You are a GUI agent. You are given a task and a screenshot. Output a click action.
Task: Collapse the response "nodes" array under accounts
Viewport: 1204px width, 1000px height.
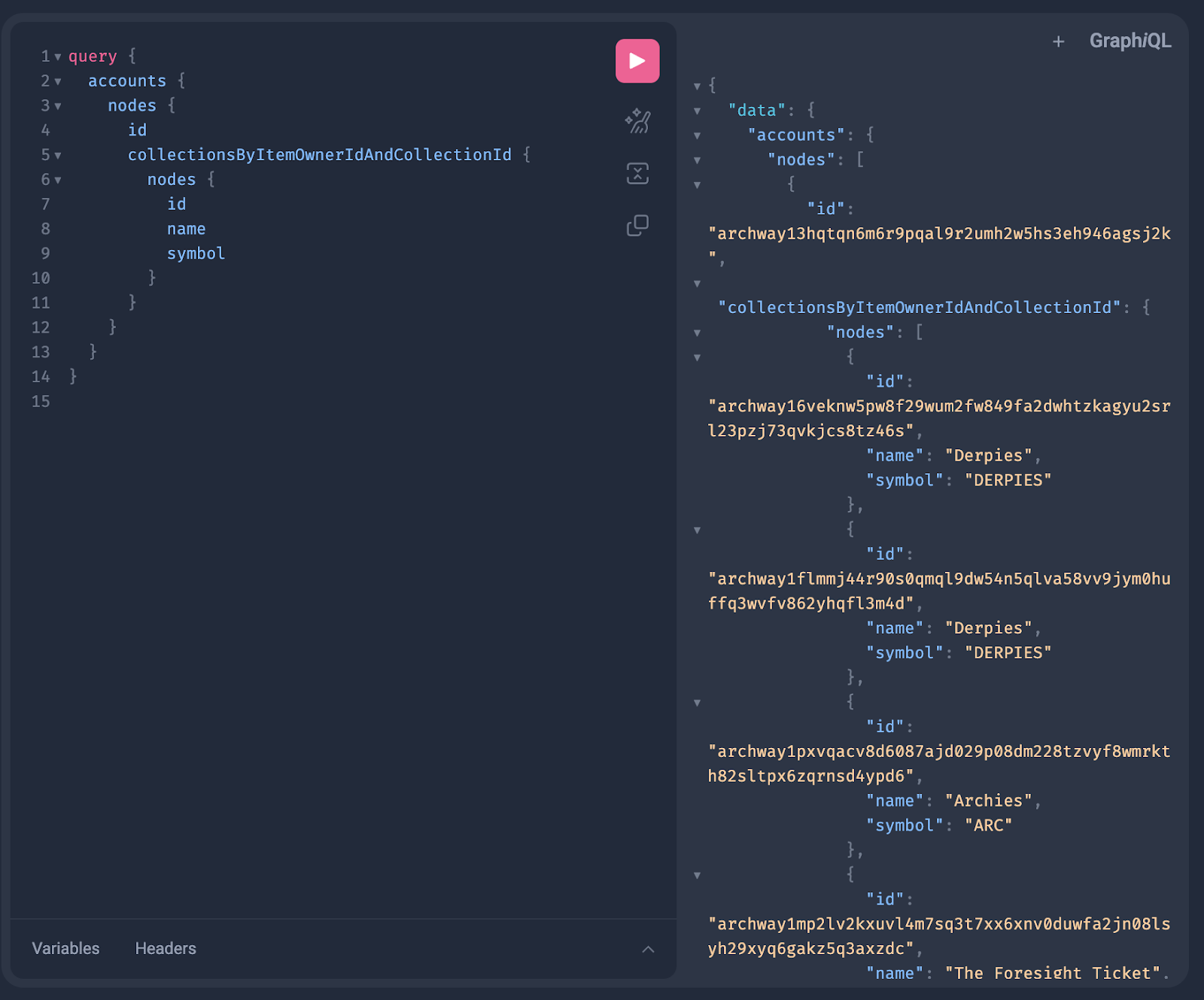point(698,160)
